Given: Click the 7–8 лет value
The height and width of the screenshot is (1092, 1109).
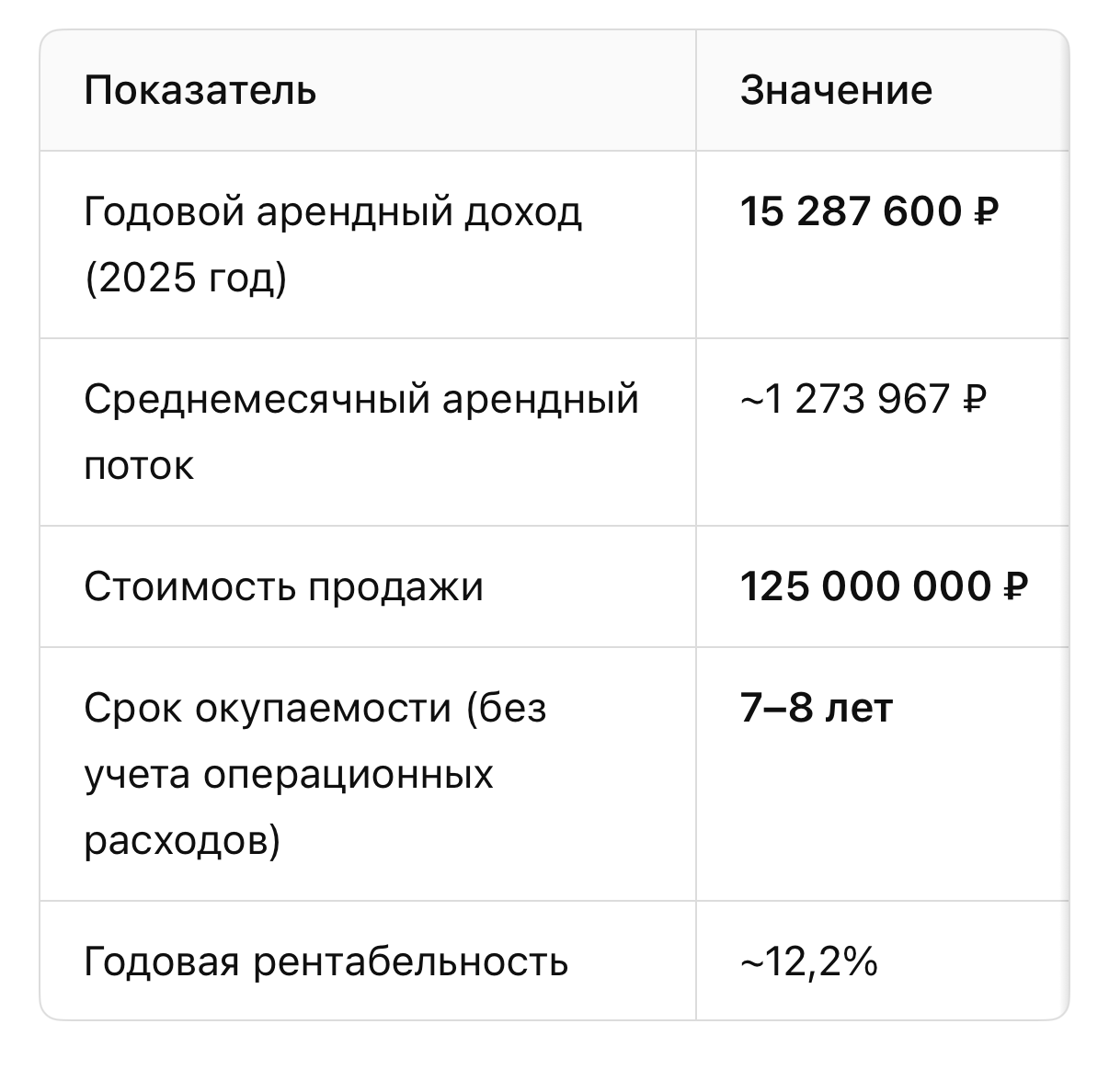Looking at the screenshot, I should point(817,708).
